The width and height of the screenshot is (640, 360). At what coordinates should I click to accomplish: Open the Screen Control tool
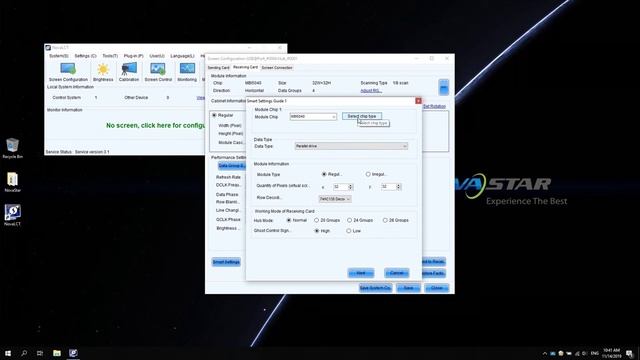tap(158, 72)
